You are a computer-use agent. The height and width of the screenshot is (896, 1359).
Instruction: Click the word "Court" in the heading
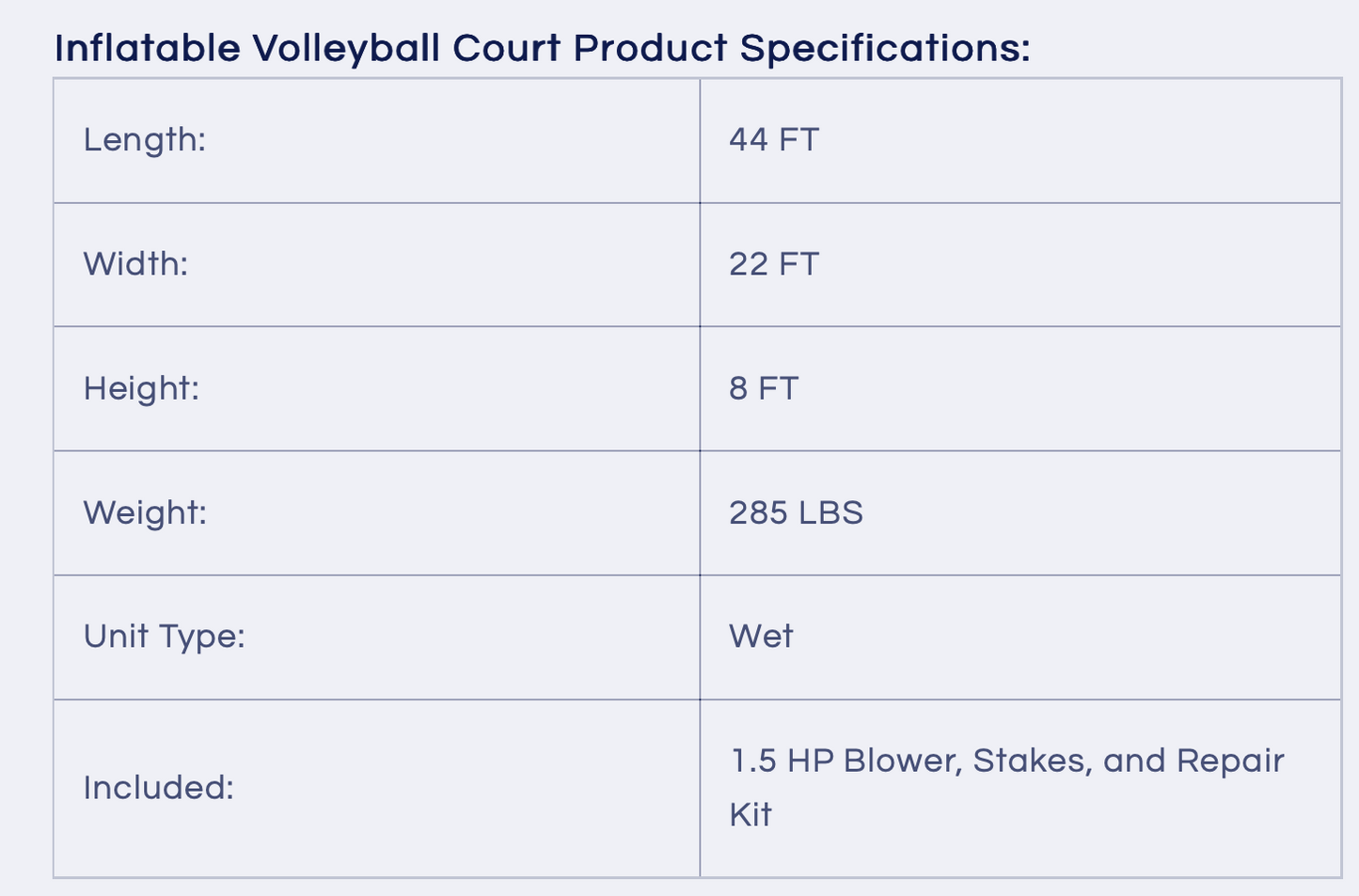click(506, 48)
